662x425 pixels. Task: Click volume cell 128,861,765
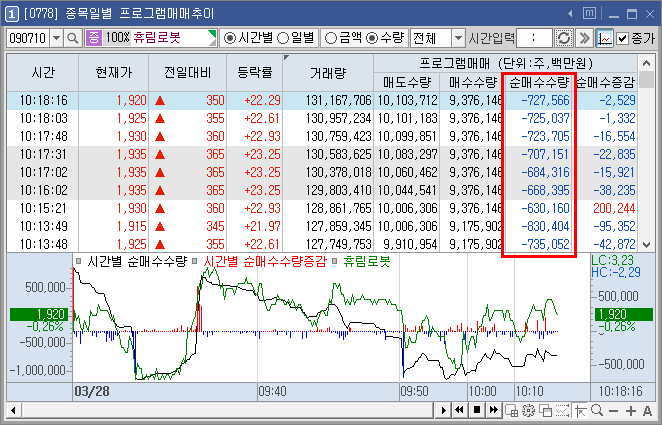coord(338,208)
